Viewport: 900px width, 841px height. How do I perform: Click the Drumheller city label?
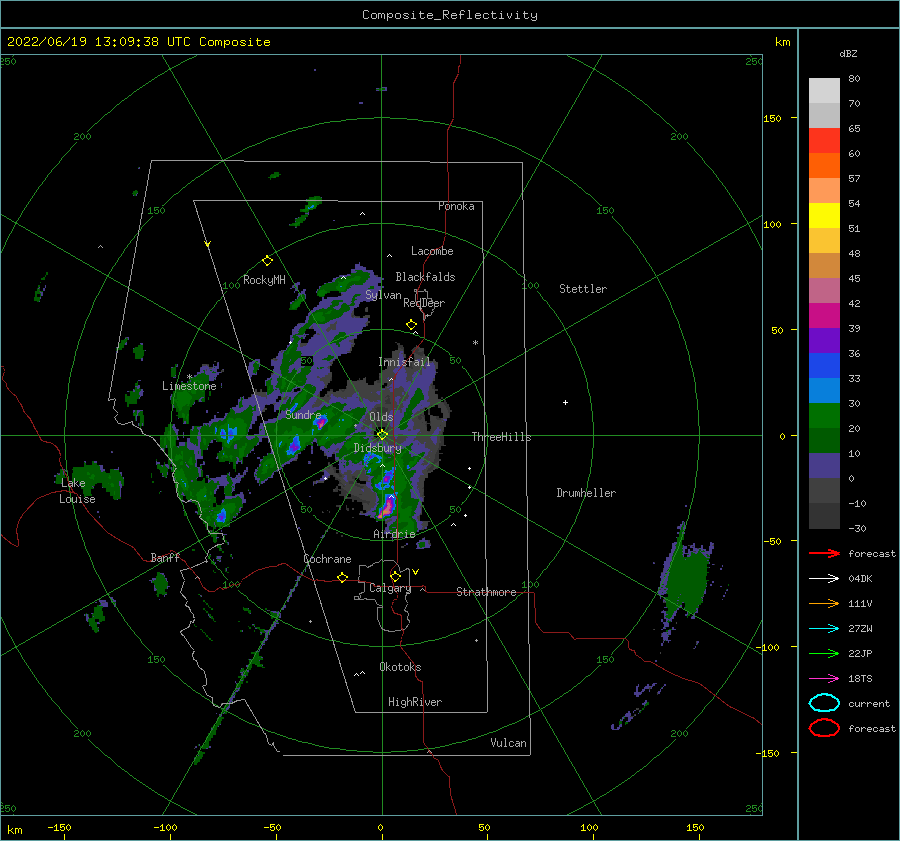tap(586, 493)
